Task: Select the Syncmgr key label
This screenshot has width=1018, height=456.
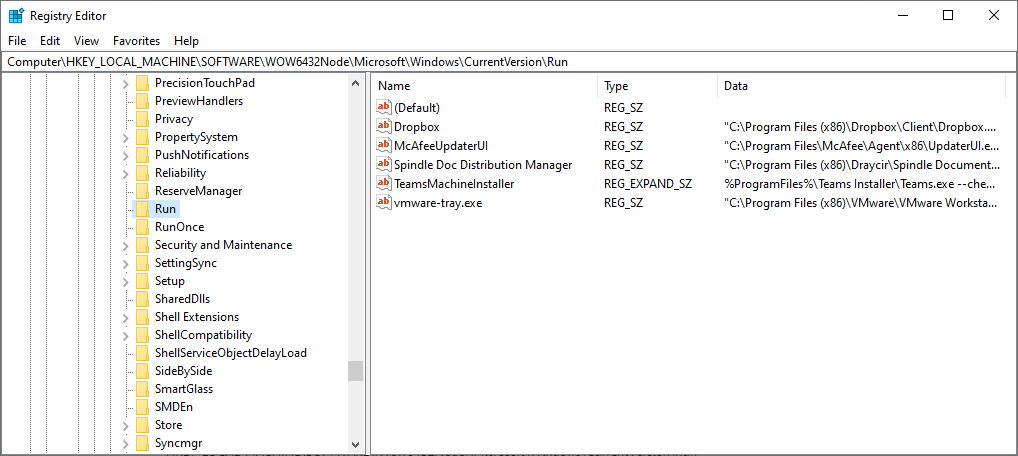Action: [x=179, y=443]
